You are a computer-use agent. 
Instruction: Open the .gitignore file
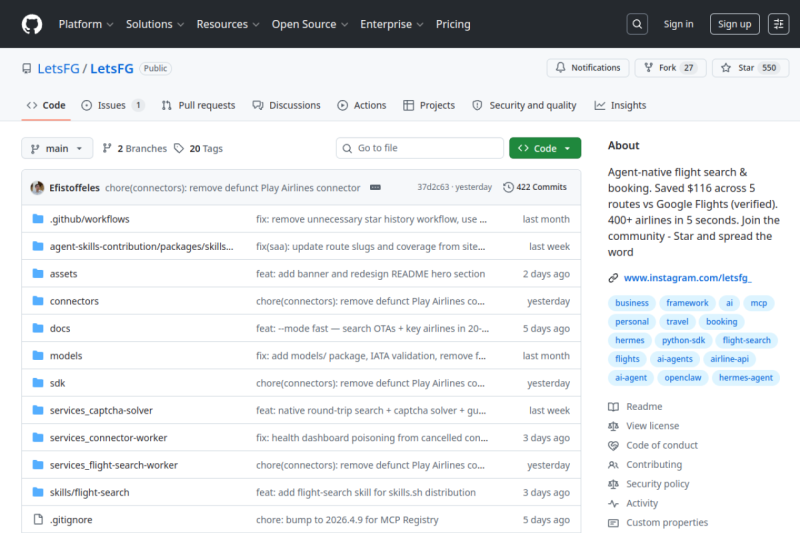pos(71,520)
